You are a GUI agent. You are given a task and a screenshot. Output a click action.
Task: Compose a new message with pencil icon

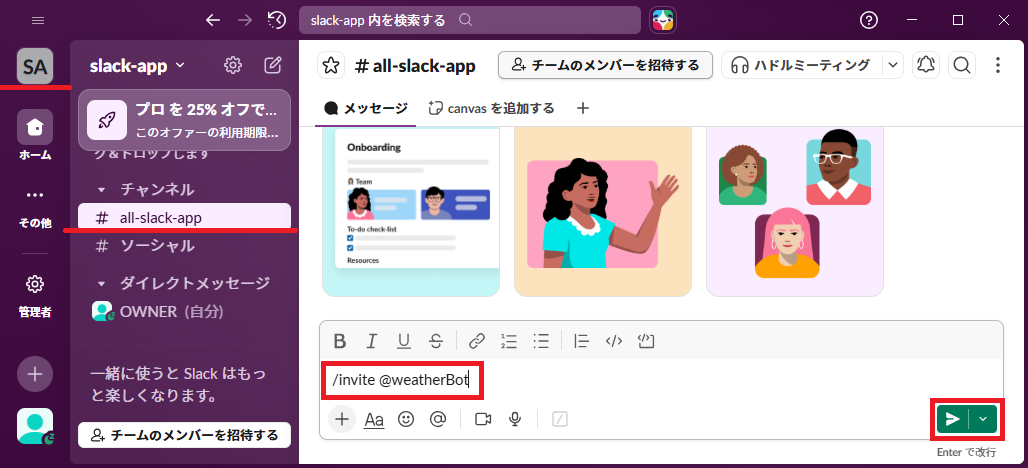(273, 65)
